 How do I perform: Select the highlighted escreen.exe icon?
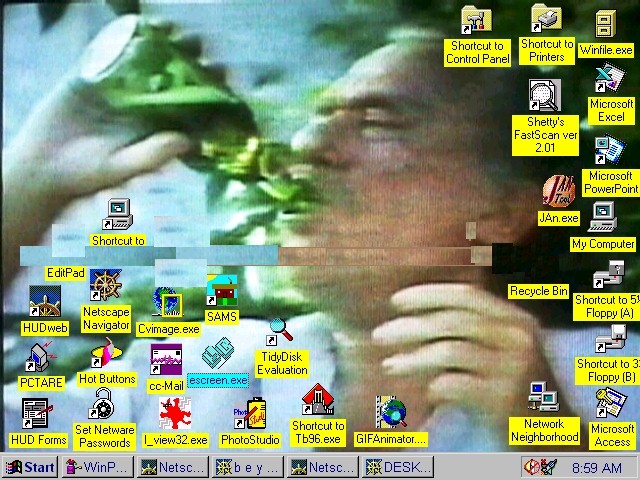217,358
